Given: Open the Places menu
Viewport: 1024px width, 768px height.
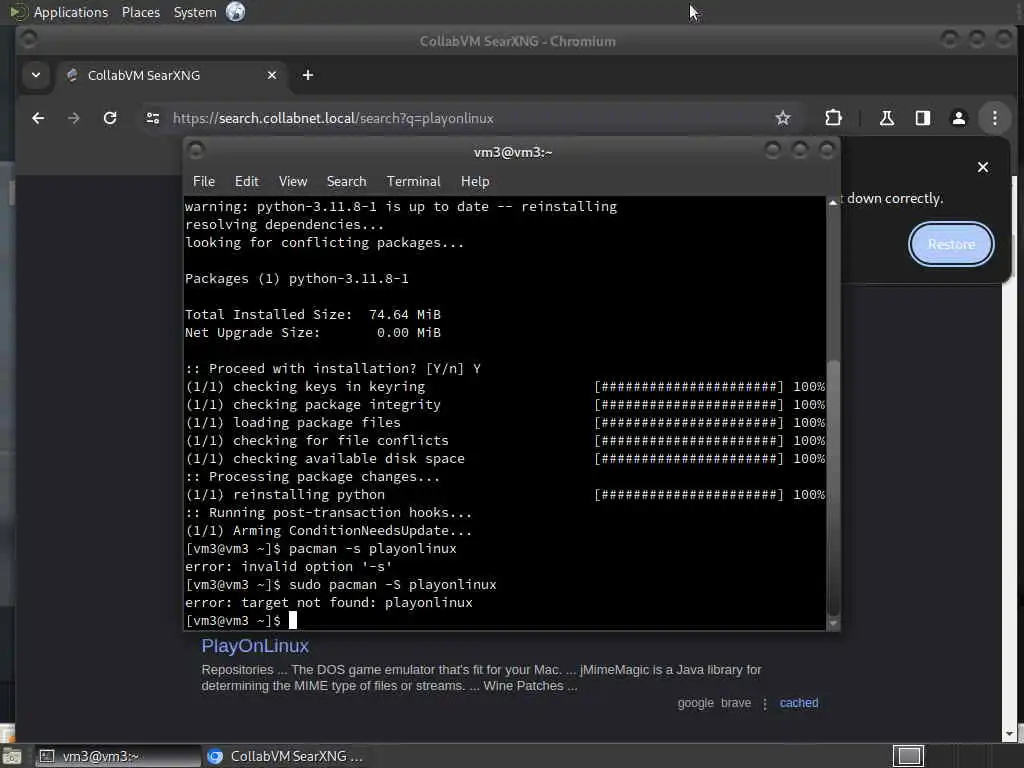Looking at the screenshot, I should pos(140,12).
